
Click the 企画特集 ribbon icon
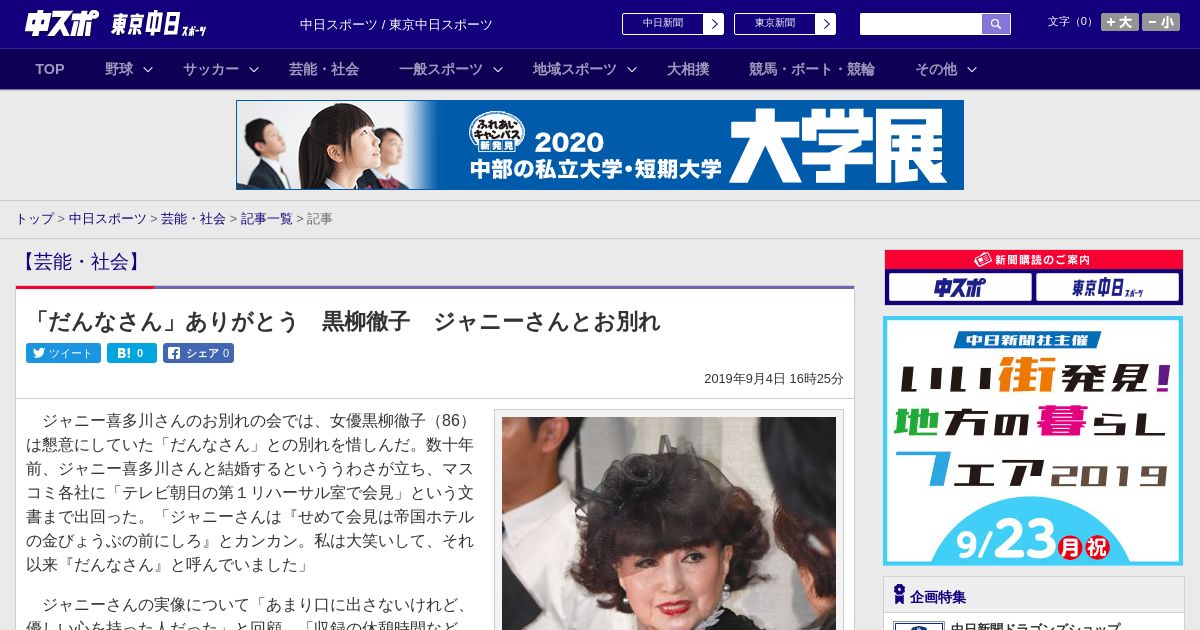coord(899,595)
